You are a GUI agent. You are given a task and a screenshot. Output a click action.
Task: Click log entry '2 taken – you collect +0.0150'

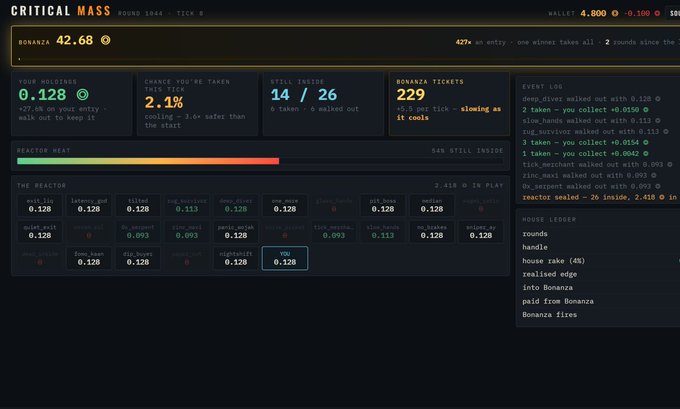[585, 110]
